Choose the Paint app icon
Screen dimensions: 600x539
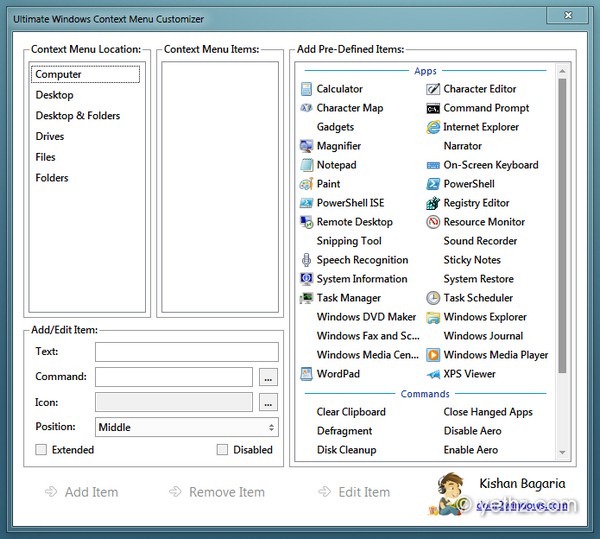point(306,184)
